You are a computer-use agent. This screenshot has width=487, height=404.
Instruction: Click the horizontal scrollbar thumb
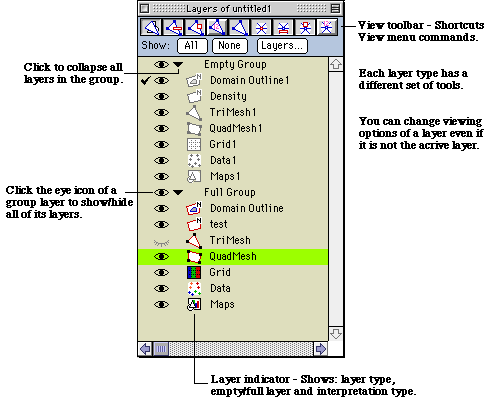pos(161,349)
